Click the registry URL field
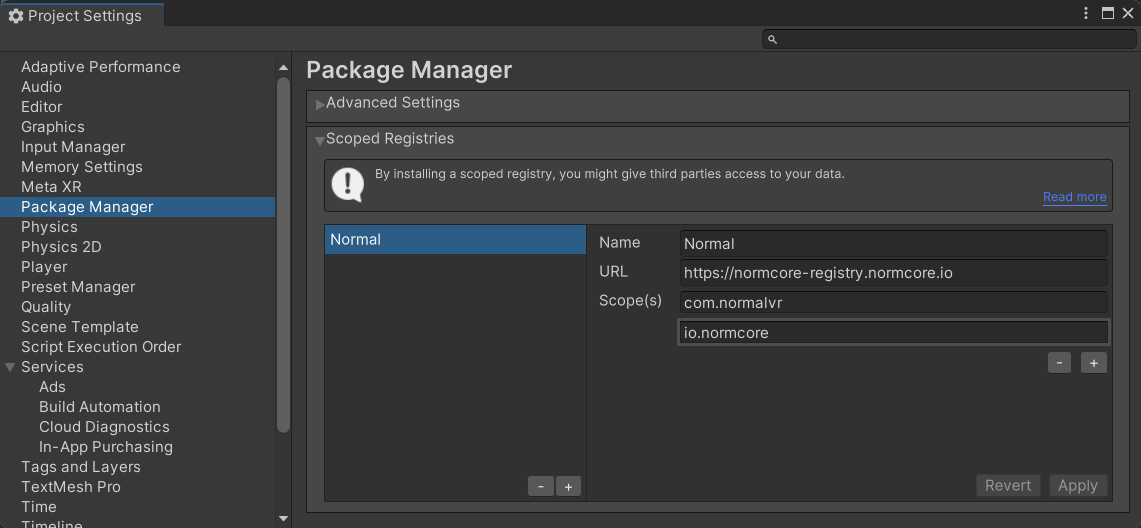 pos(893,272)
